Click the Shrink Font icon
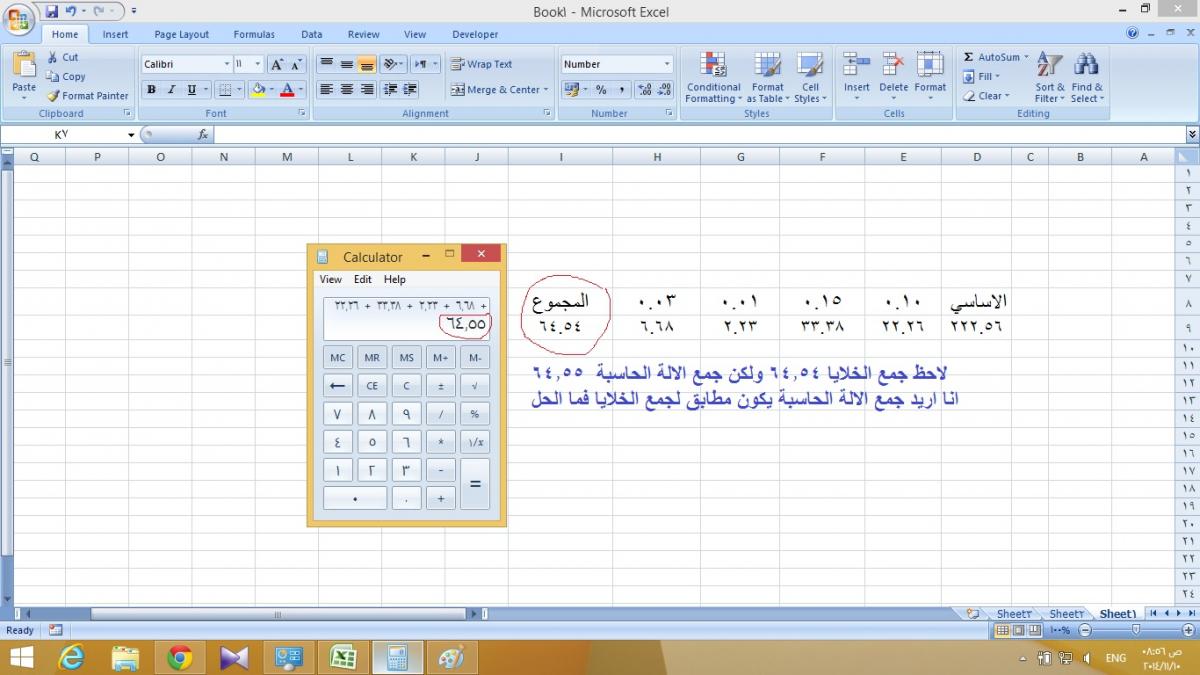This screenshot has height=675, width=1200. tap(299, 64)
